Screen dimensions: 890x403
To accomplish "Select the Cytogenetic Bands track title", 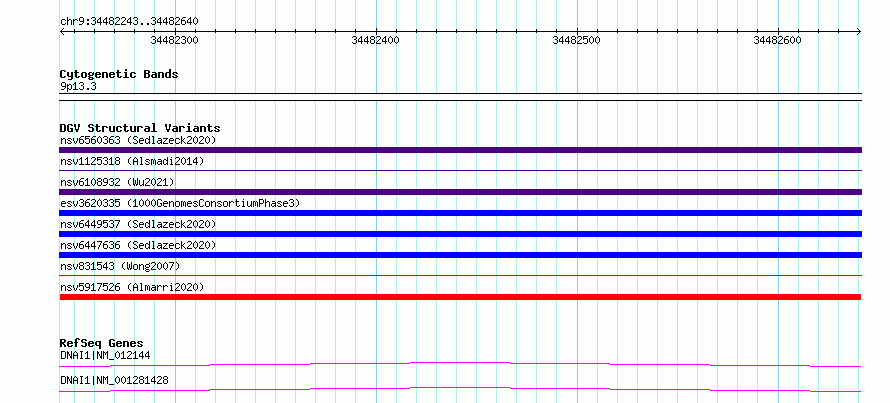I will pos(119,74).
